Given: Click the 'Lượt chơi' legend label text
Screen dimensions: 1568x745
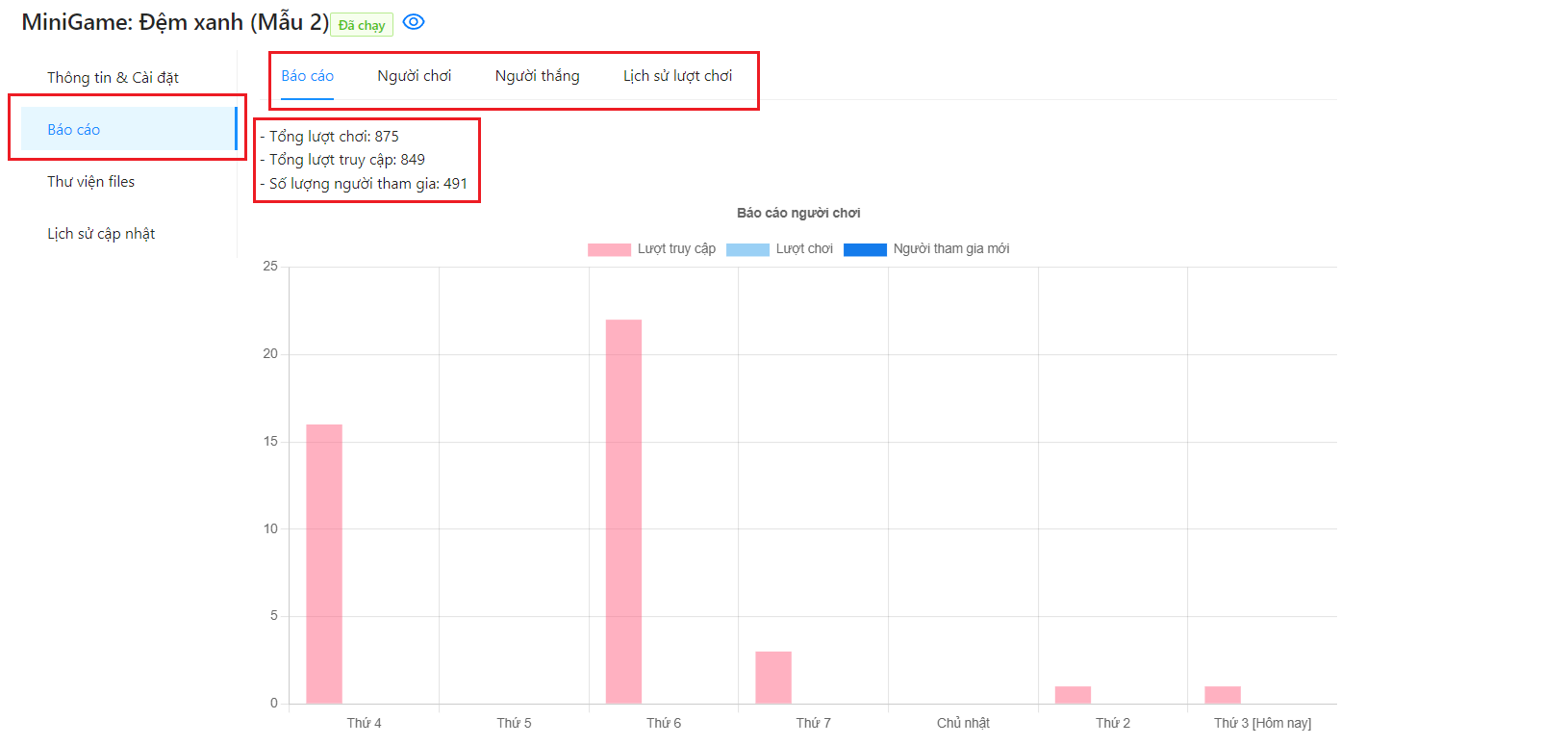Looking at the screenshot, I should pyautogui.click(x=804, y=249).
